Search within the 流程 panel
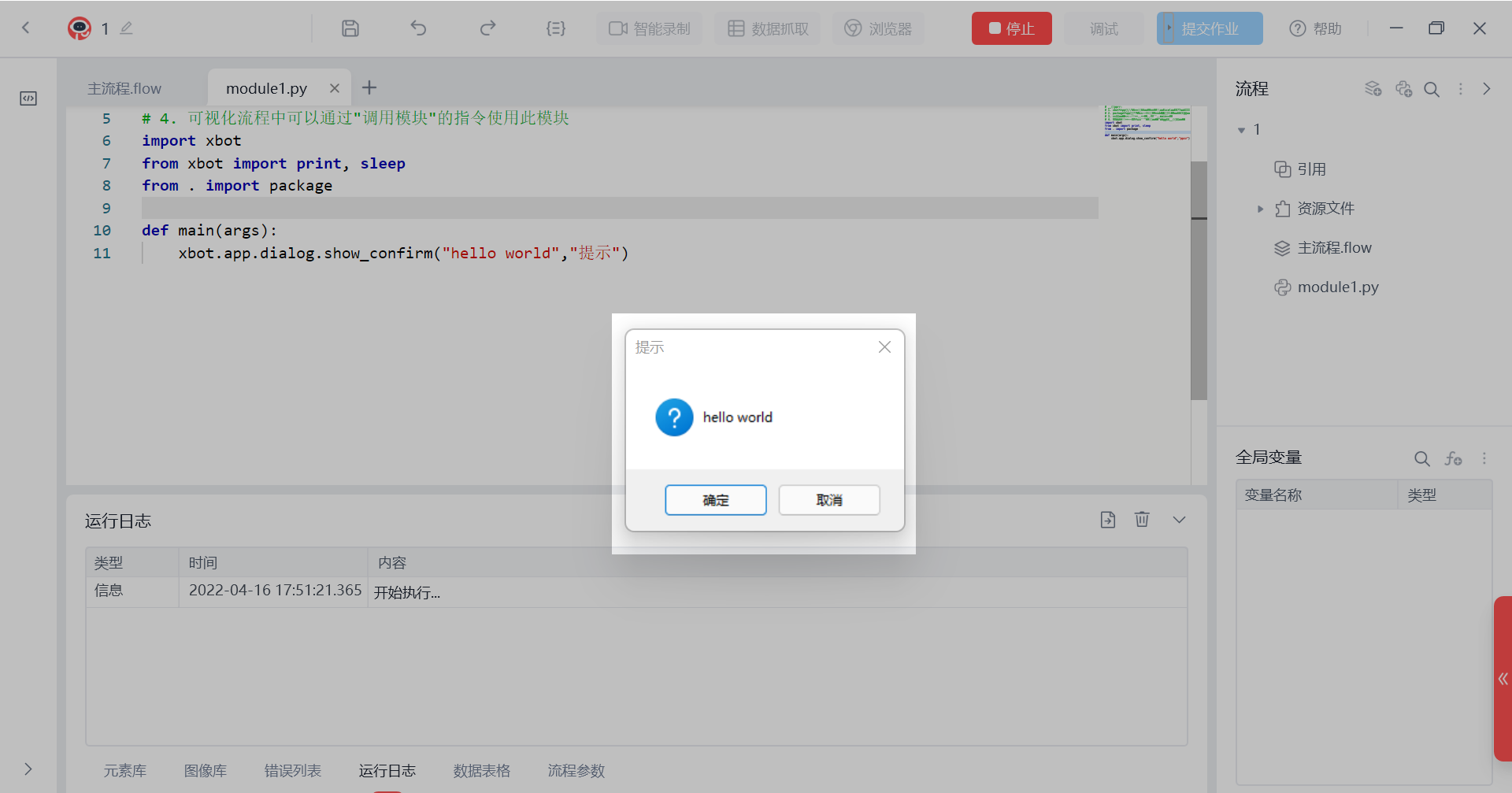 [x=1432, y=89]
